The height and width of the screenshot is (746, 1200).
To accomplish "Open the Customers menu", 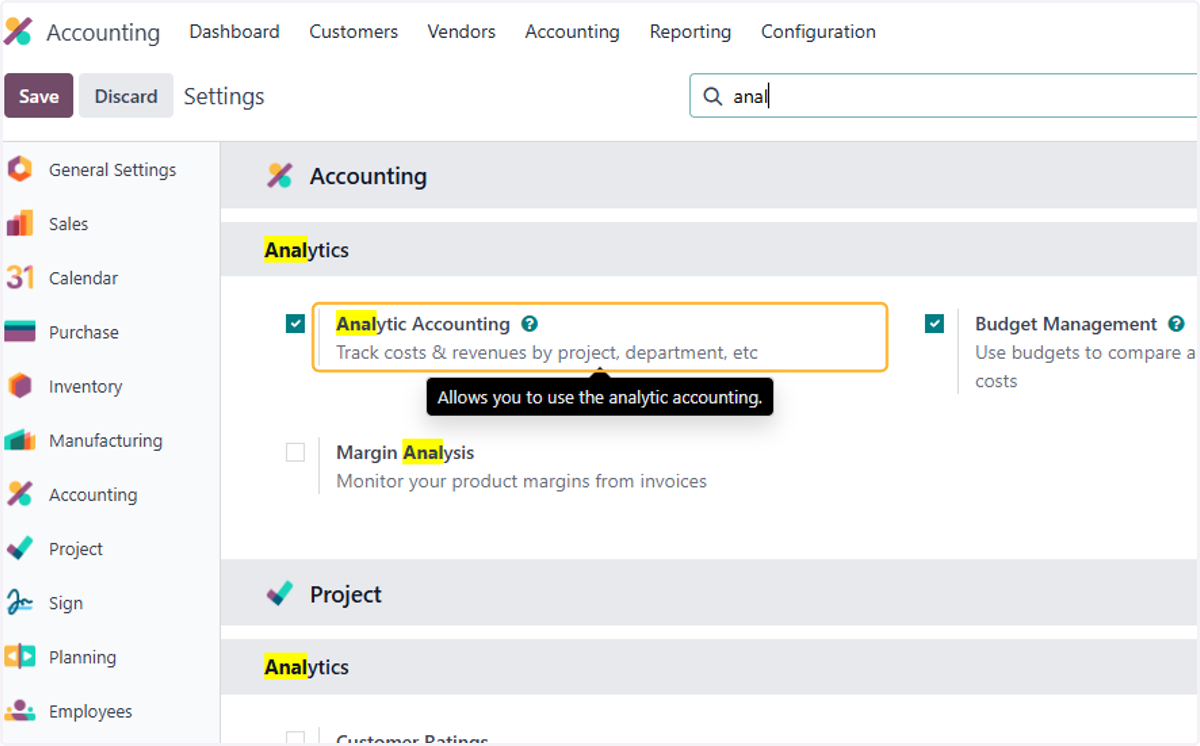I will pyautogui.click(x=353, y=32).
